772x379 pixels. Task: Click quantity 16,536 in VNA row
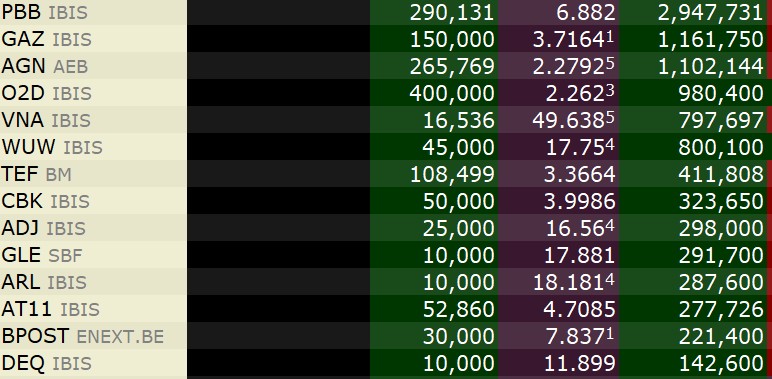(x=458, y=121)
